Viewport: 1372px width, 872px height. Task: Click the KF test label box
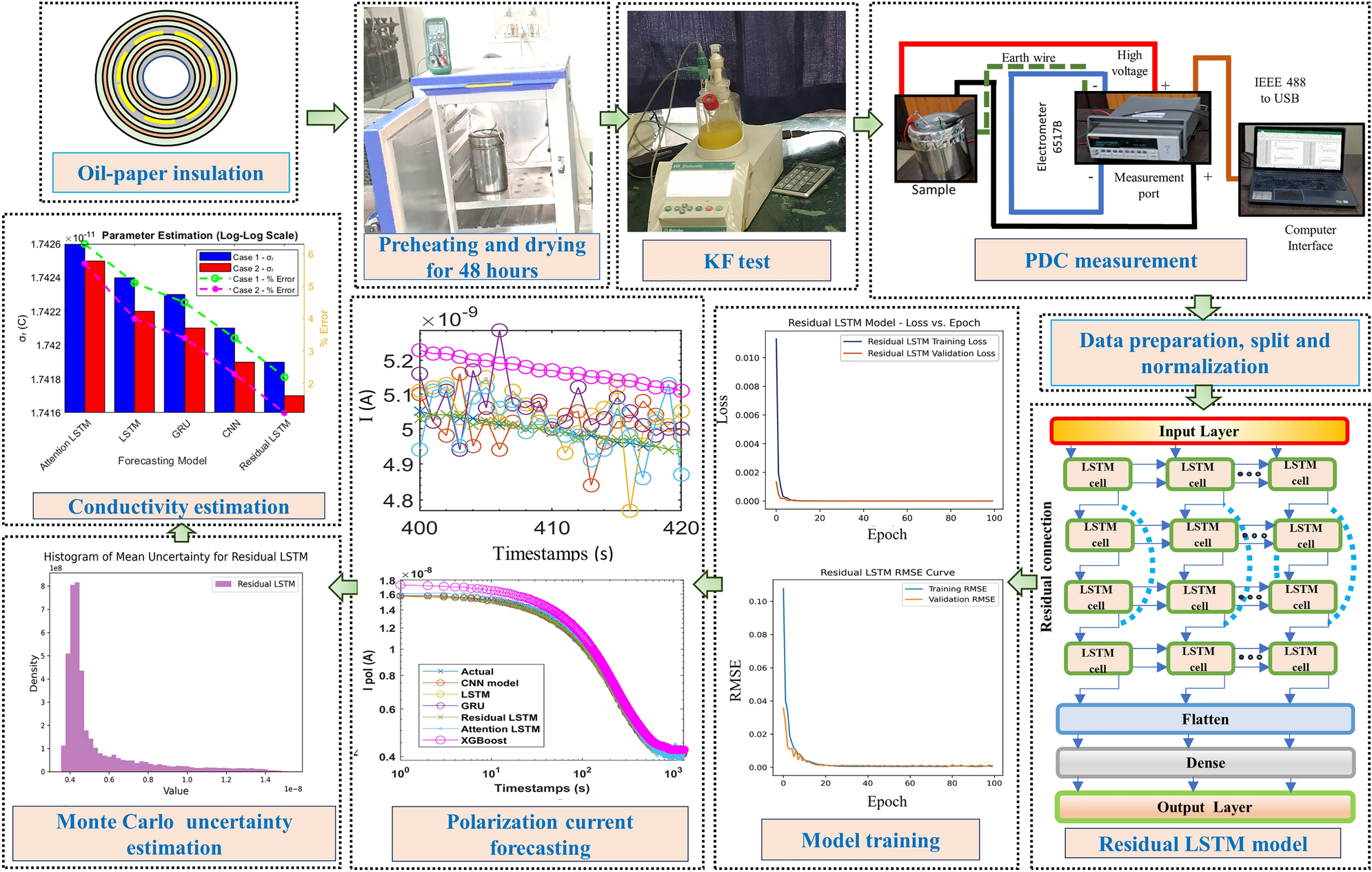tap(736, 261)
